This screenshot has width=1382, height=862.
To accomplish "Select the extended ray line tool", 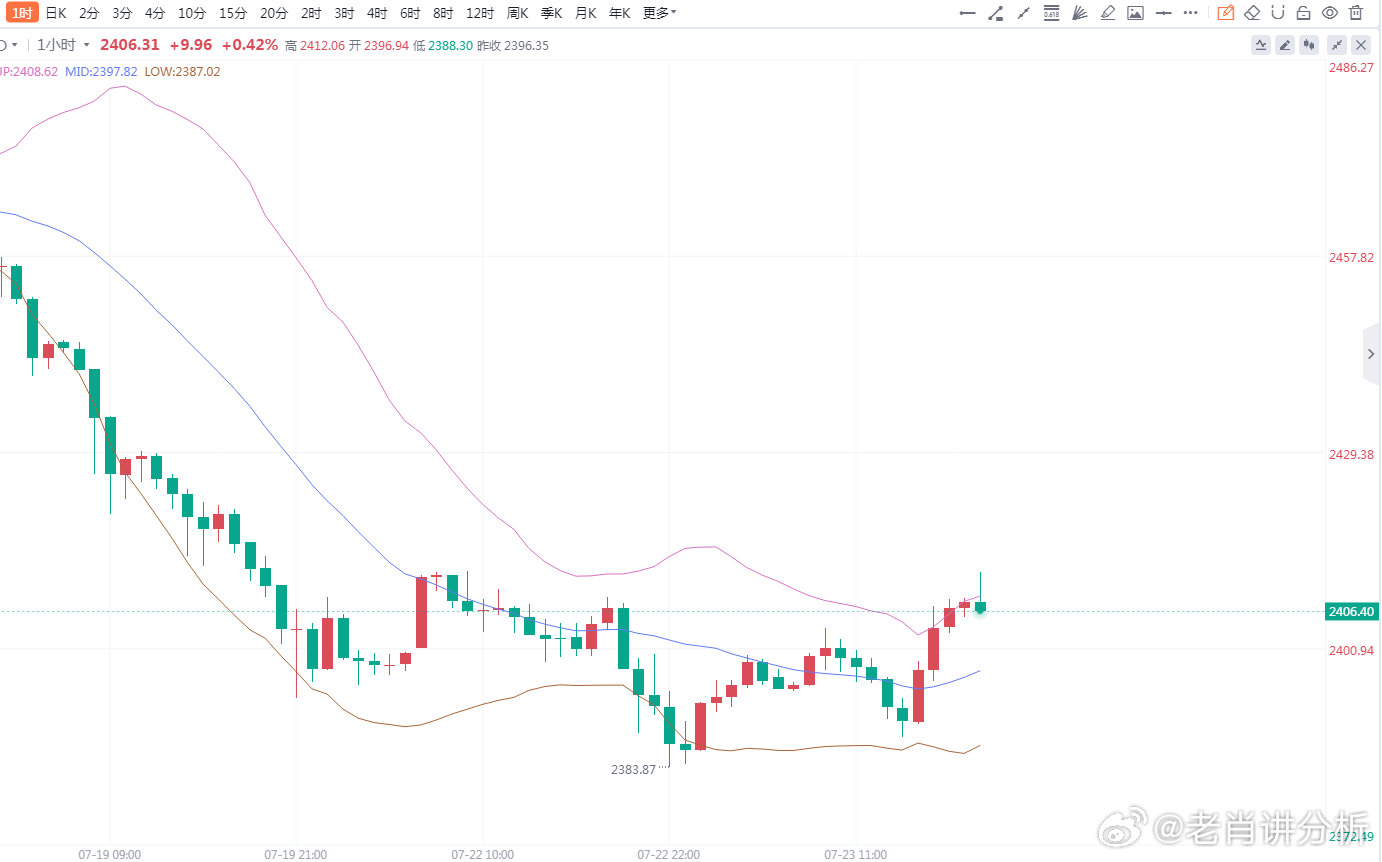I will click(x=1023, y=13).
